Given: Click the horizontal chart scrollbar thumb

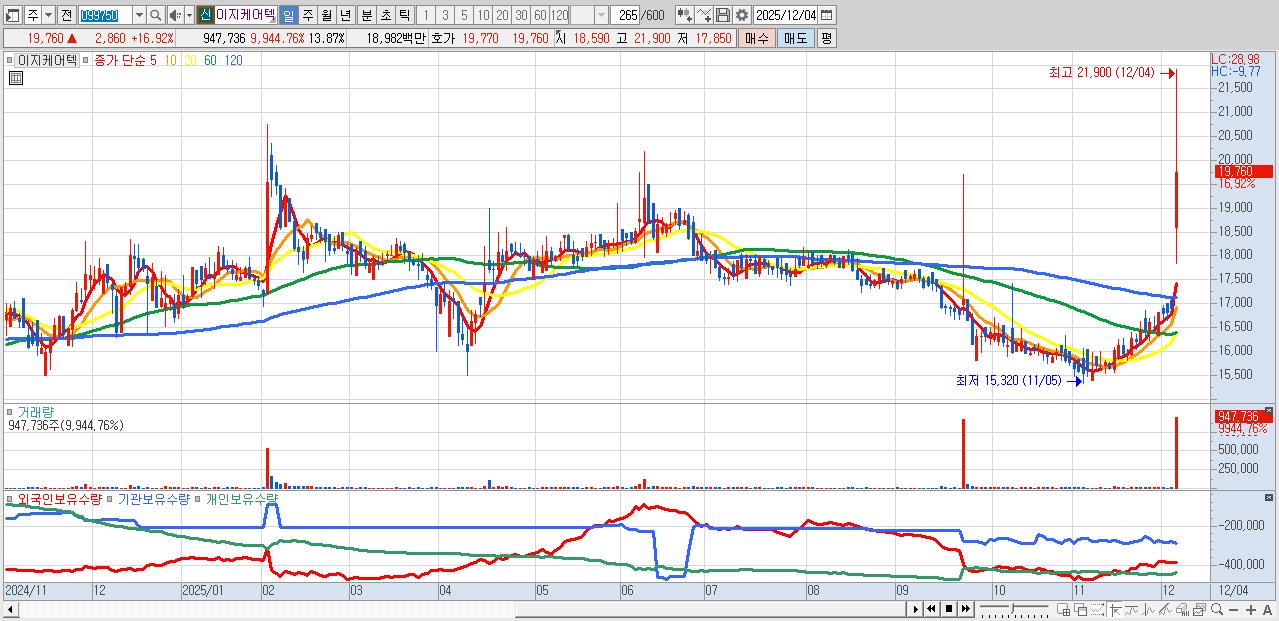Looking at the screenshot, I should pos(710,608).
